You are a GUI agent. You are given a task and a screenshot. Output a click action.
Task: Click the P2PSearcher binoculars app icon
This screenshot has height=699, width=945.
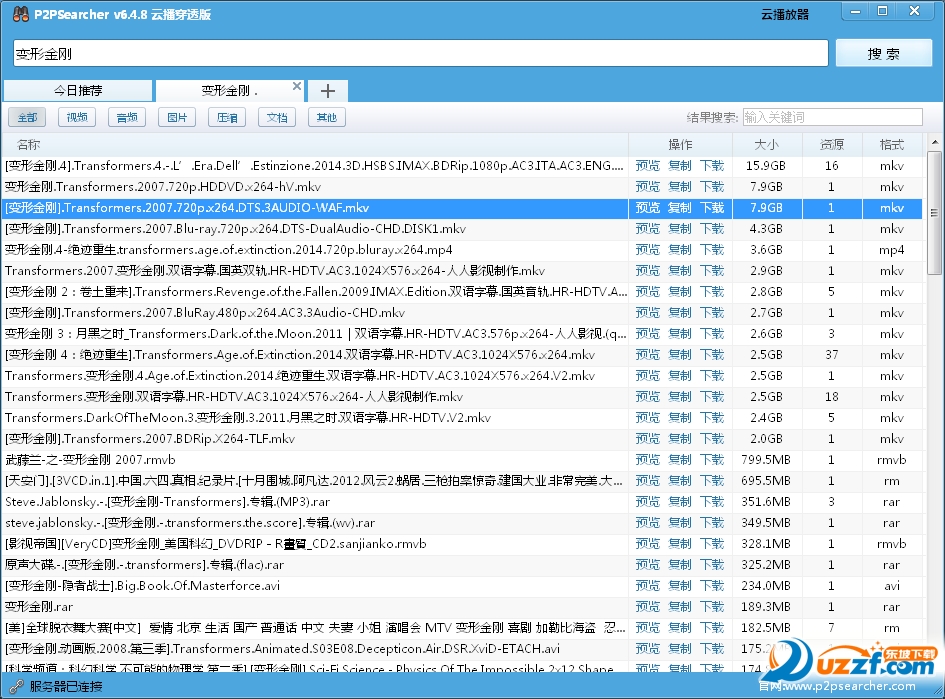point(19,13)
